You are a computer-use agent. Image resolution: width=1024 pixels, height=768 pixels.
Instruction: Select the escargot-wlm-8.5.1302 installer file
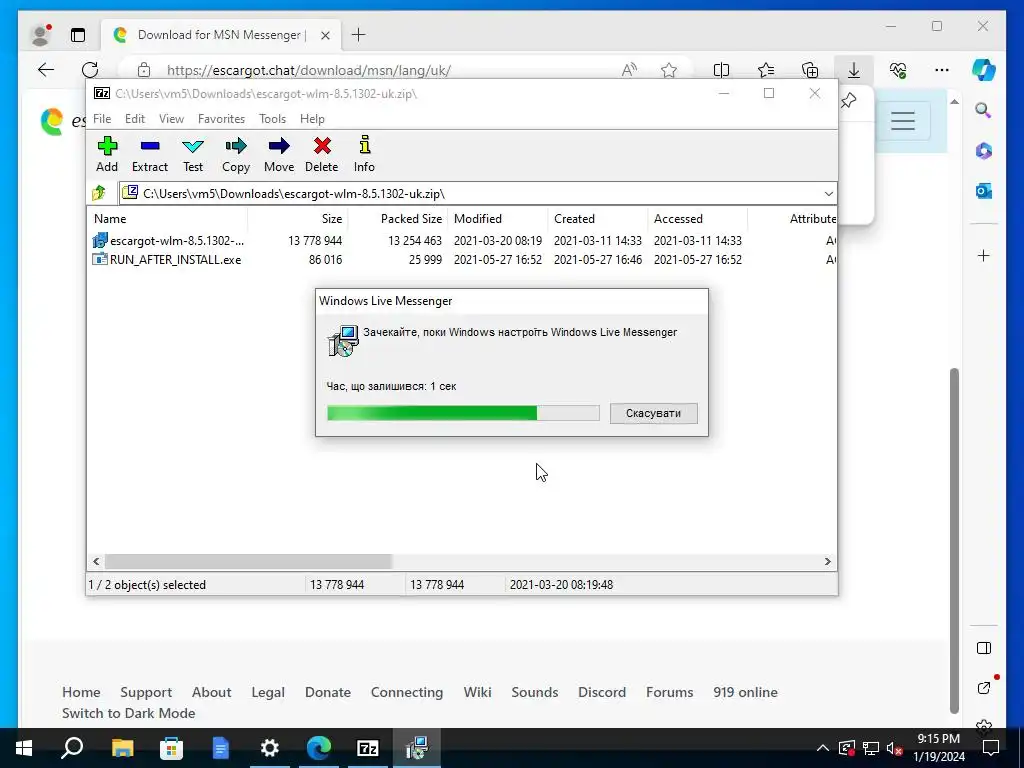(176, 240)
